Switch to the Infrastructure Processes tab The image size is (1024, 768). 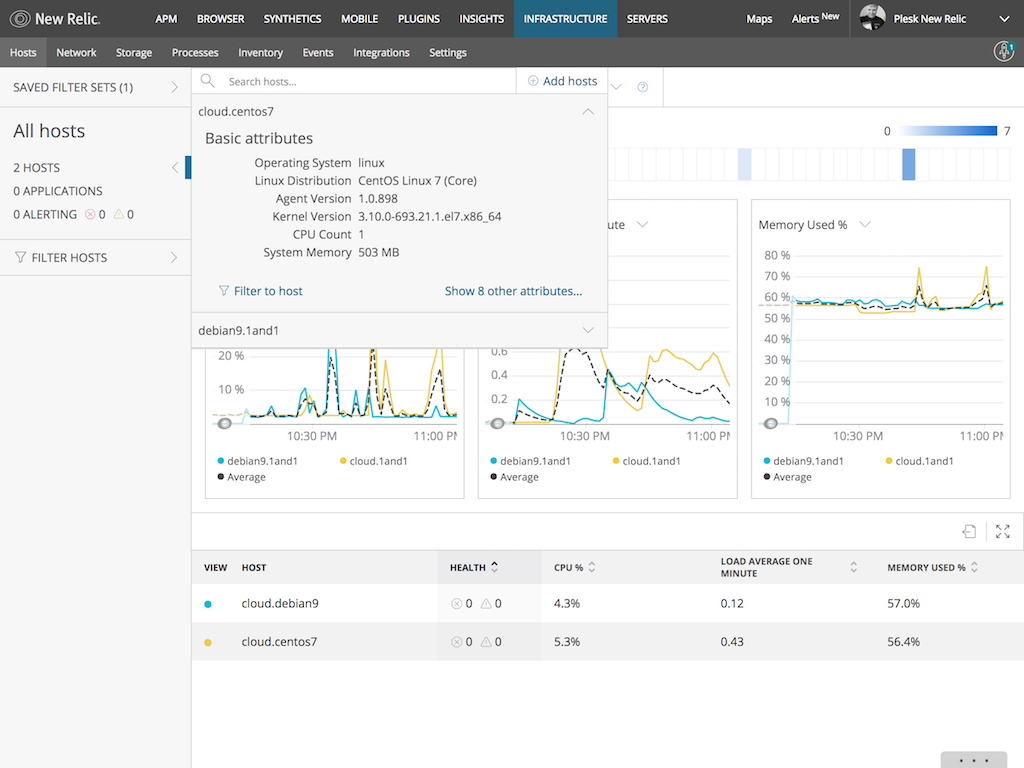194,52
